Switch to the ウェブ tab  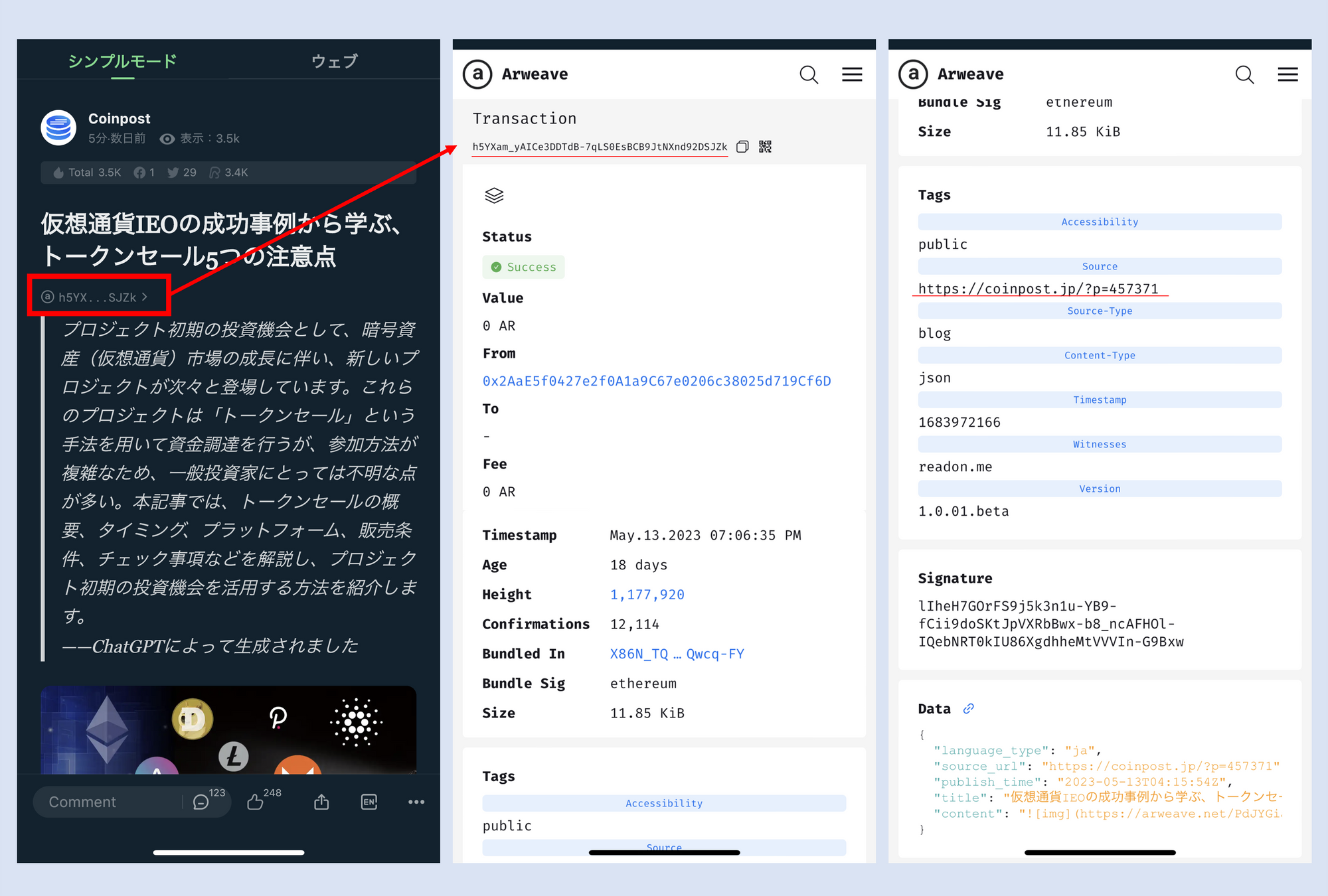[335, 61]
